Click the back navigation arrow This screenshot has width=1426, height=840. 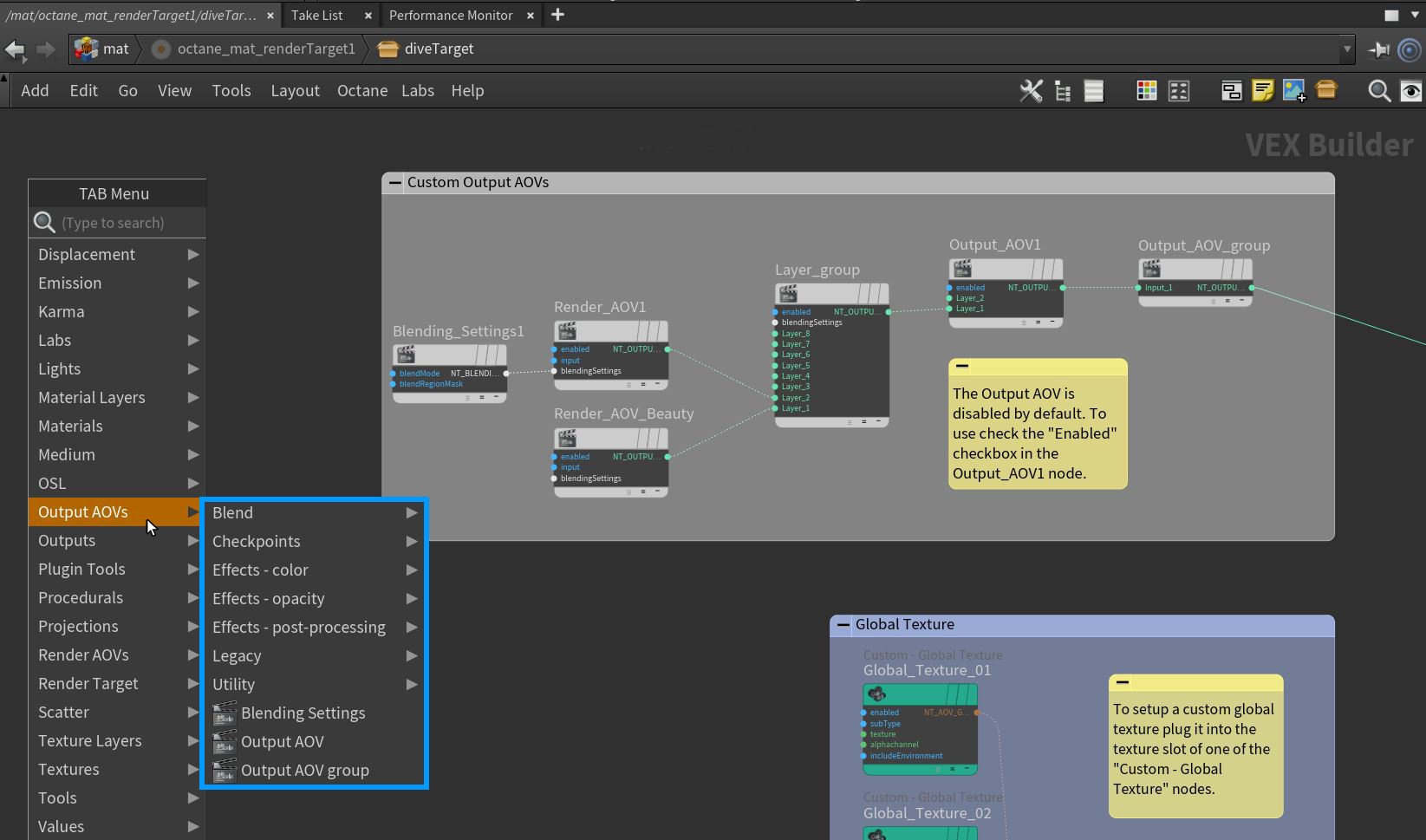[x=16, y=49]
